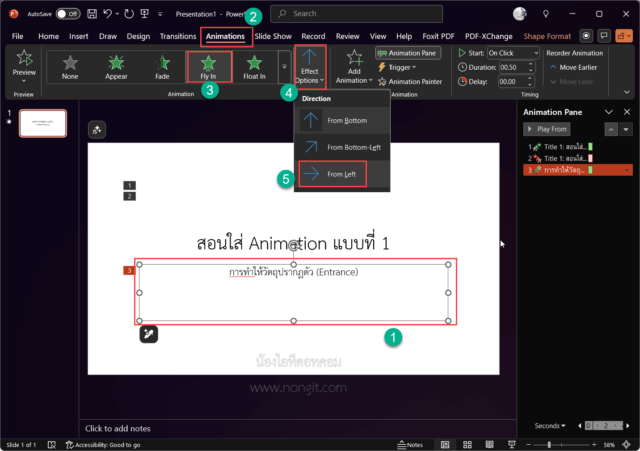Open the Start On Click combo box
The height and width of the screenshot is (451, 640).
(x=513, y=53)
